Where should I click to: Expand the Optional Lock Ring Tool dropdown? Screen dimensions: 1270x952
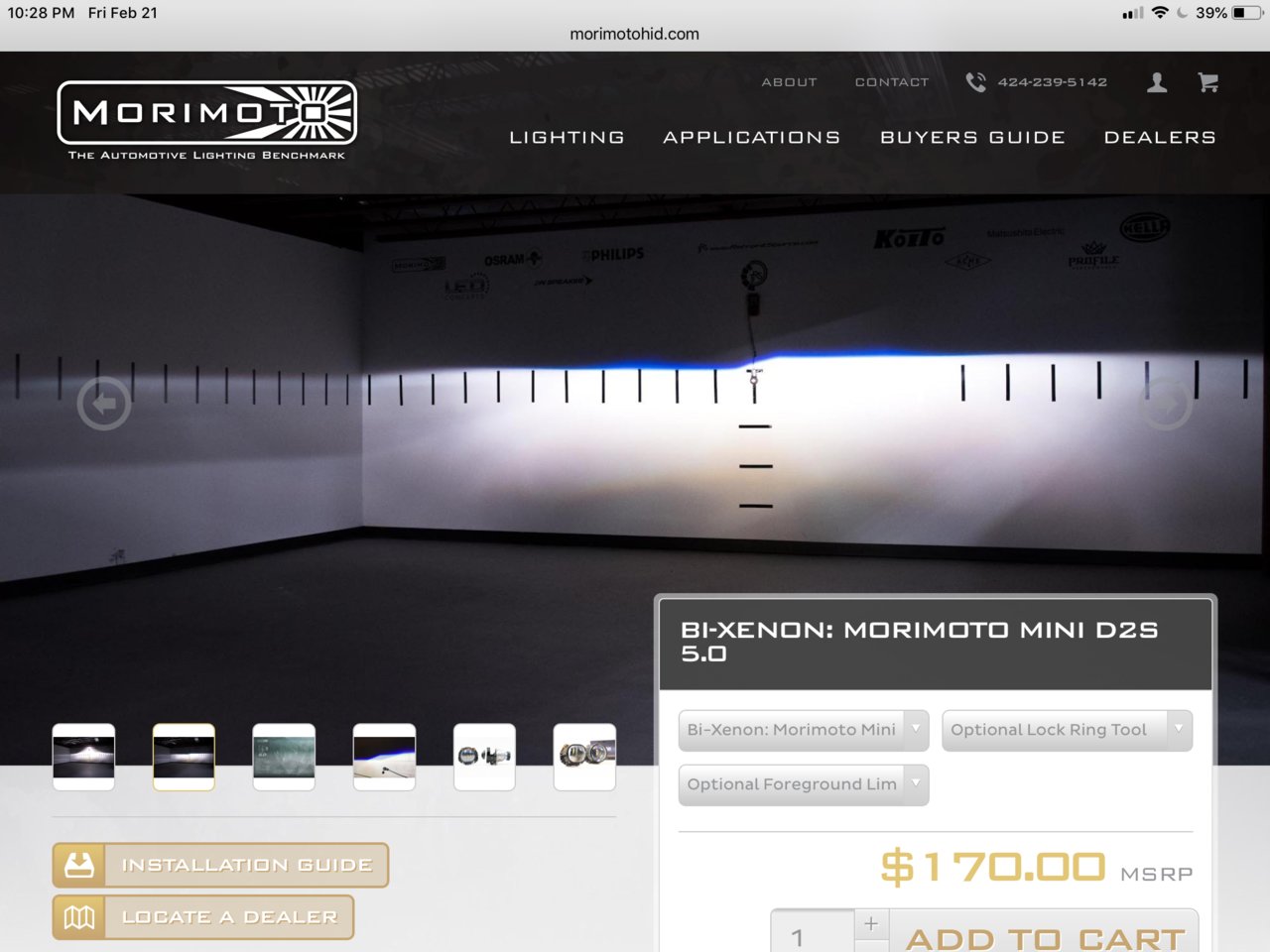point(1067,730)
